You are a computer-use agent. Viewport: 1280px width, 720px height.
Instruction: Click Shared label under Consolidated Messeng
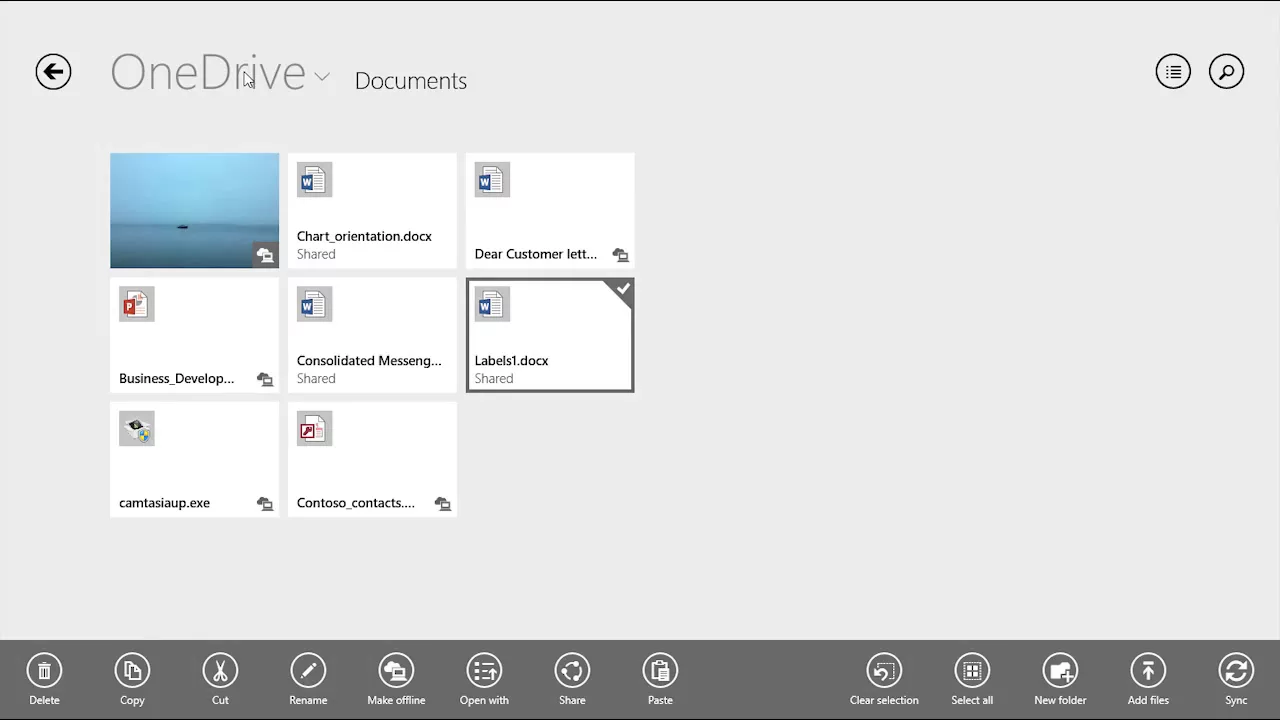316,378
